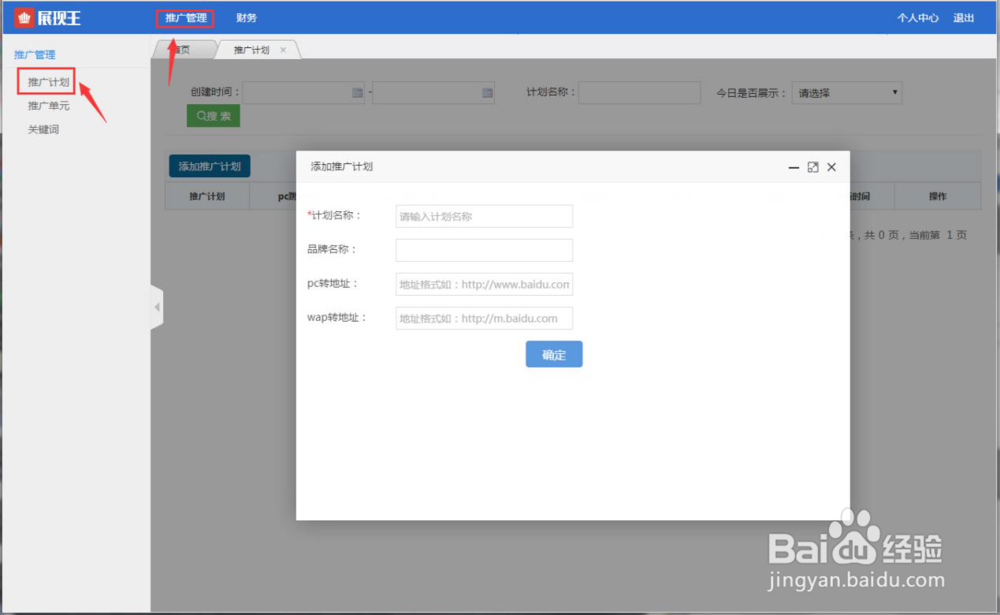
Task: Maximize the 添加推广计划 dialog
Action: (812, 167)
